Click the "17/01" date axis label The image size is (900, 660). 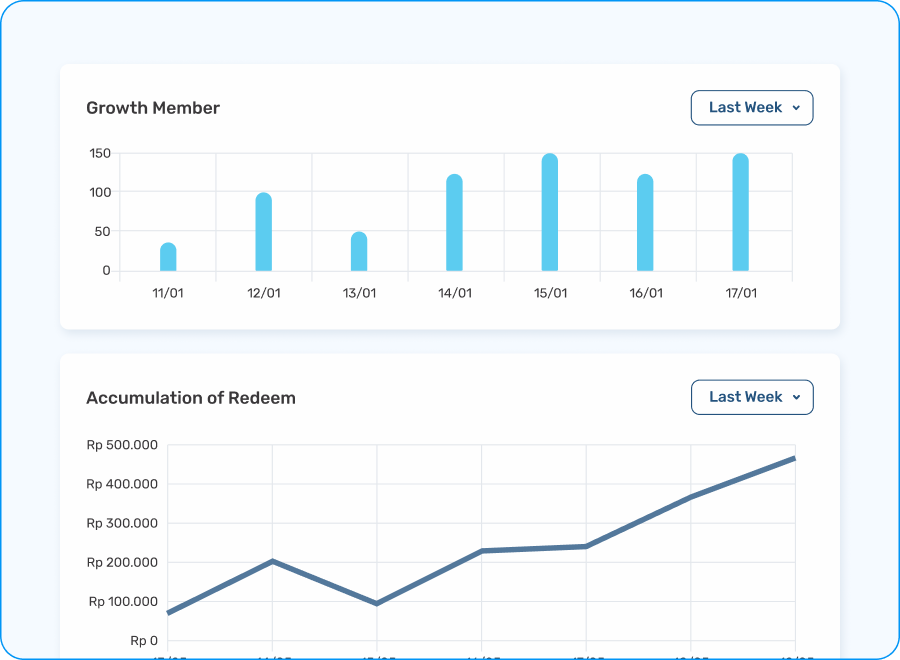[742, 293]
